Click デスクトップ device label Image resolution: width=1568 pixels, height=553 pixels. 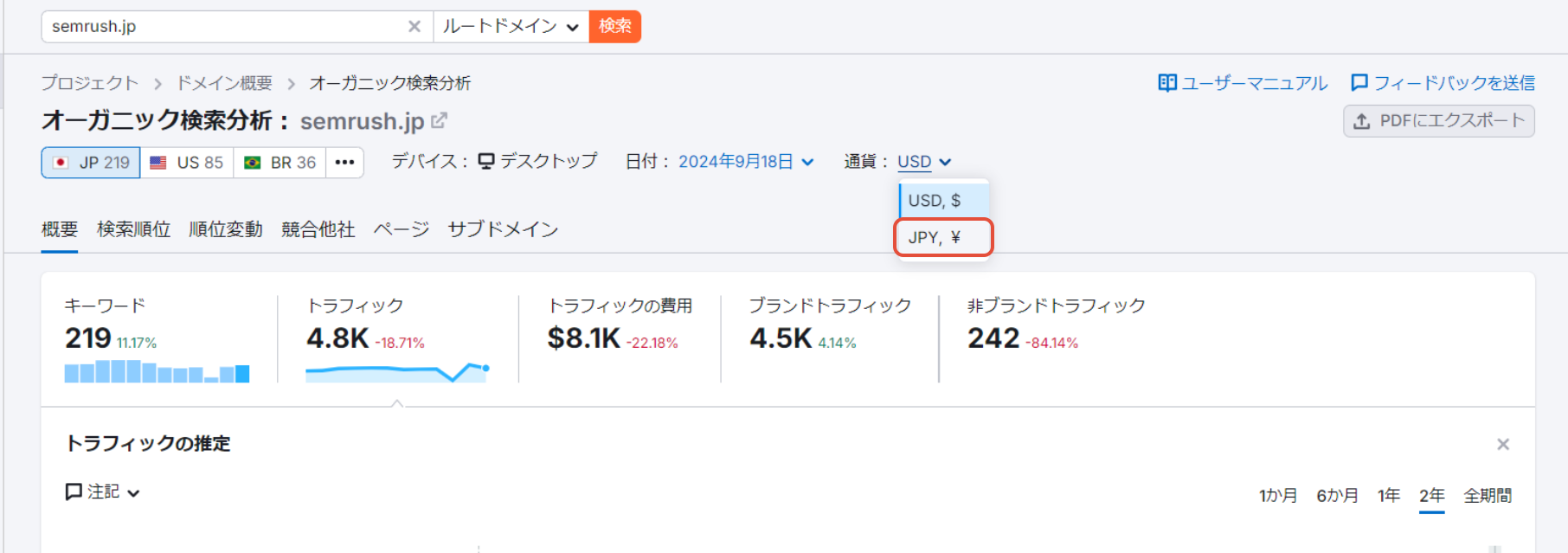[549, 161]
